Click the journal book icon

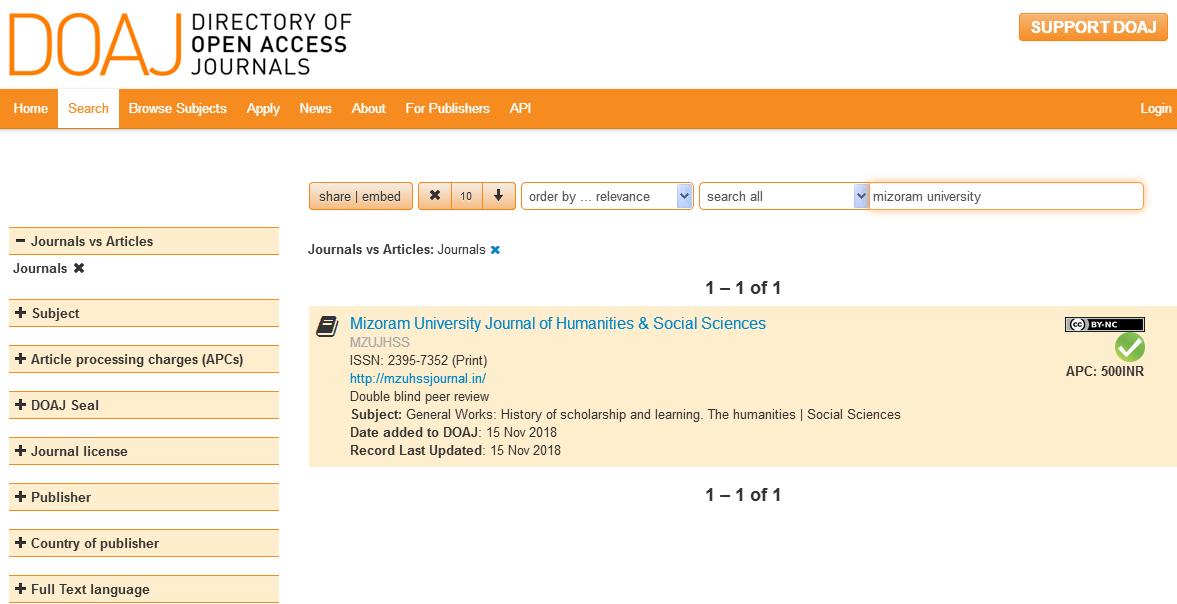point(327,326)
